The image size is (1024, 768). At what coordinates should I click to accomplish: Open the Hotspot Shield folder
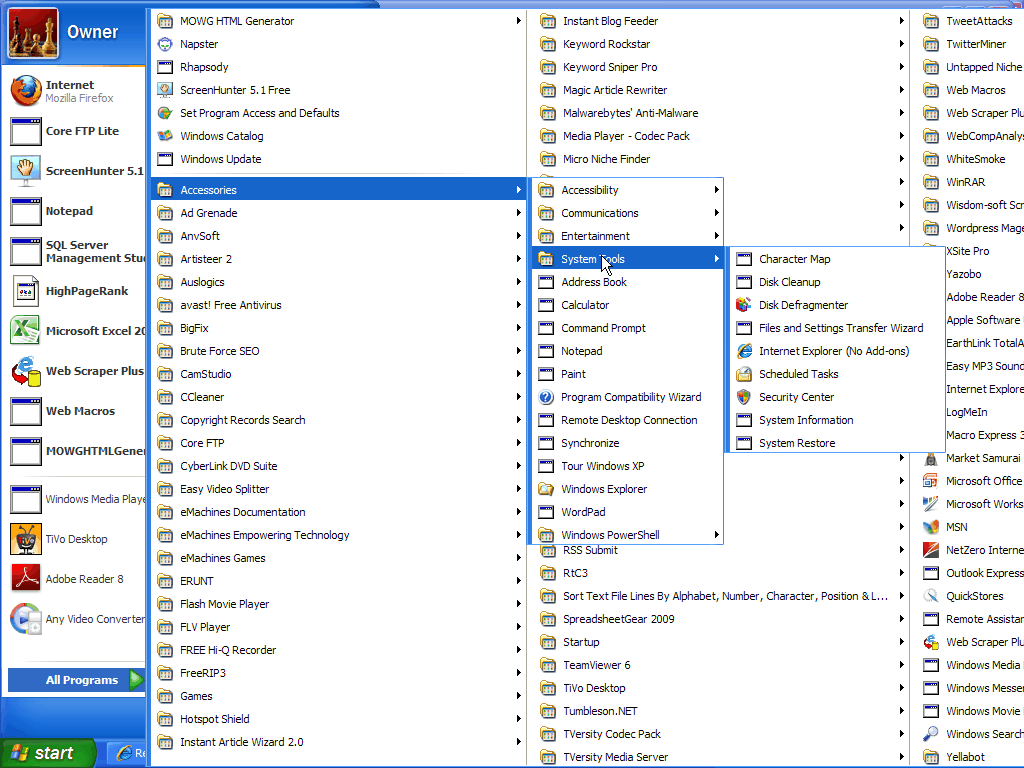[340, 719]
